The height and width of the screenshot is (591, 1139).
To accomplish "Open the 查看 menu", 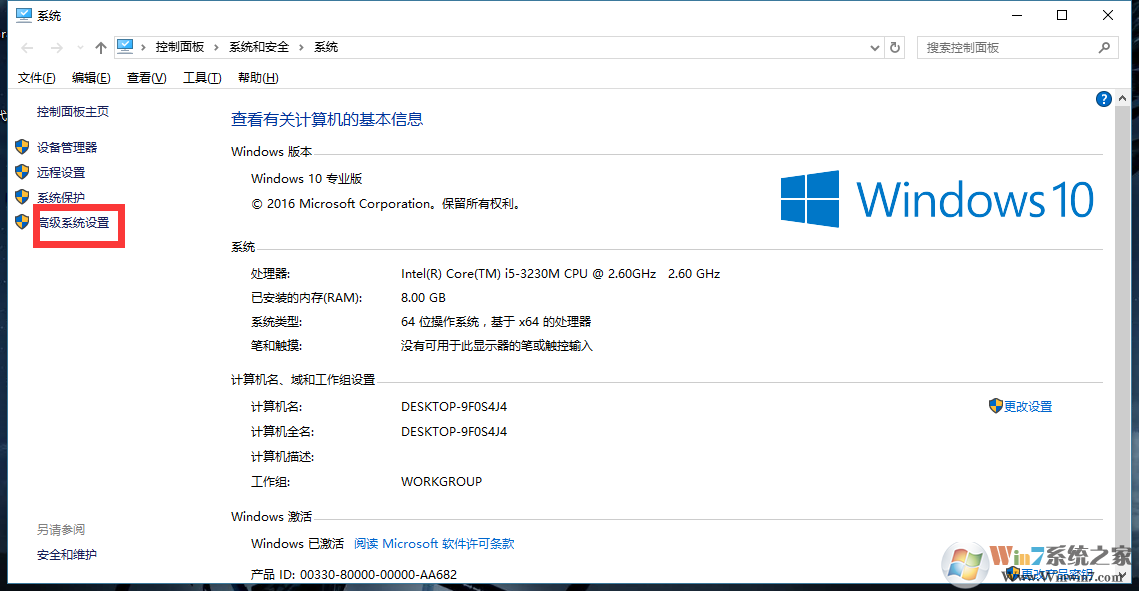I will [145, 77].
